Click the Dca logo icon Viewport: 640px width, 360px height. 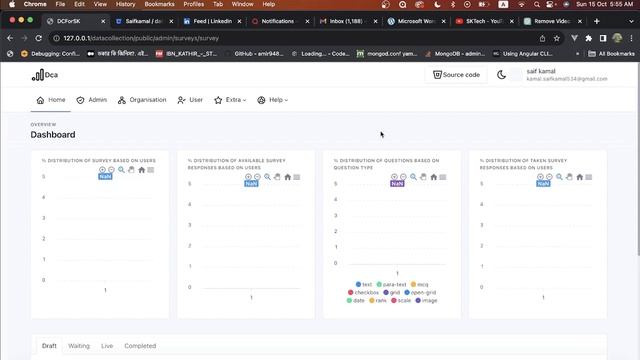[x=38, y=75]
